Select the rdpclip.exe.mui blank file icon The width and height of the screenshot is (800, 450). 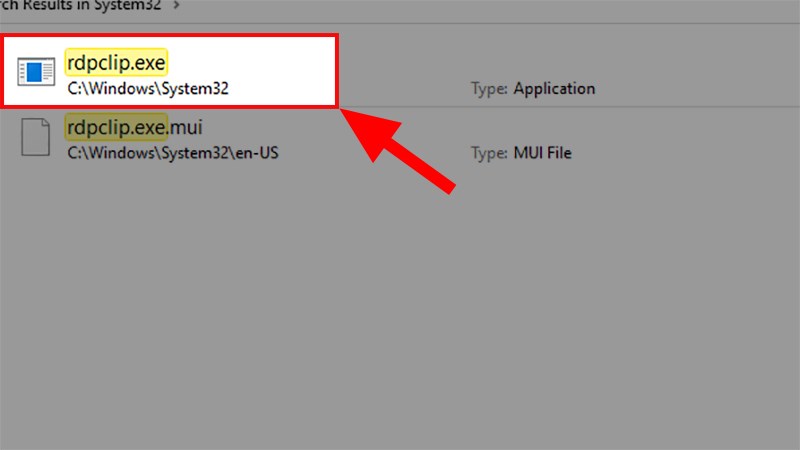(36, 137)
